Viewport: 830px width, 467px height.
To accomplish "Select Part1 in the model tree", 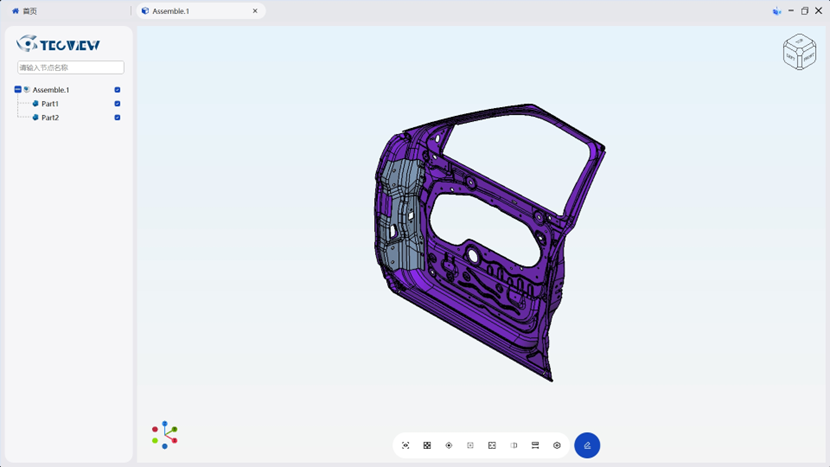I will (50, 104).
